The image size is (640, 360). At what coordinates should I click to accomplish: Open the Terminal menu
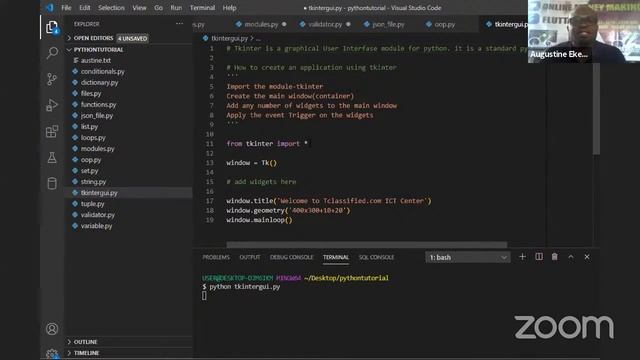(x=202, y=8)
